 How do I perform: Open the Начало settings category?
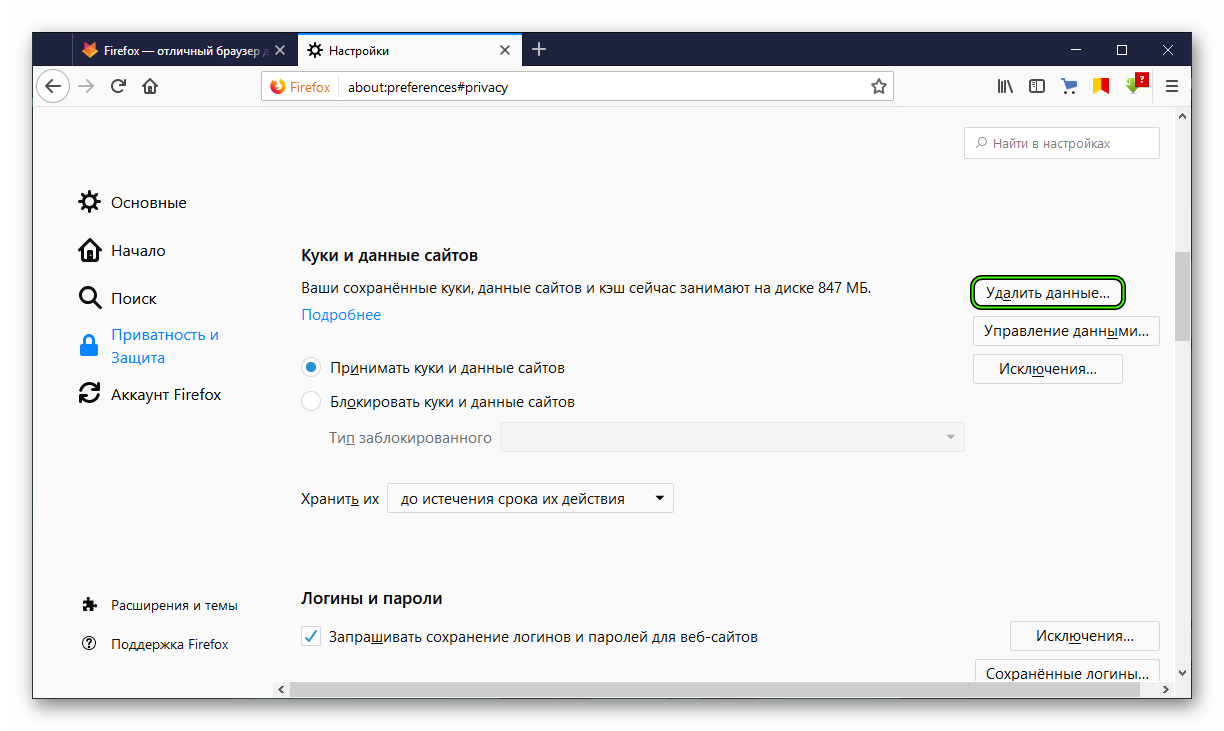[x=138, y=250]
